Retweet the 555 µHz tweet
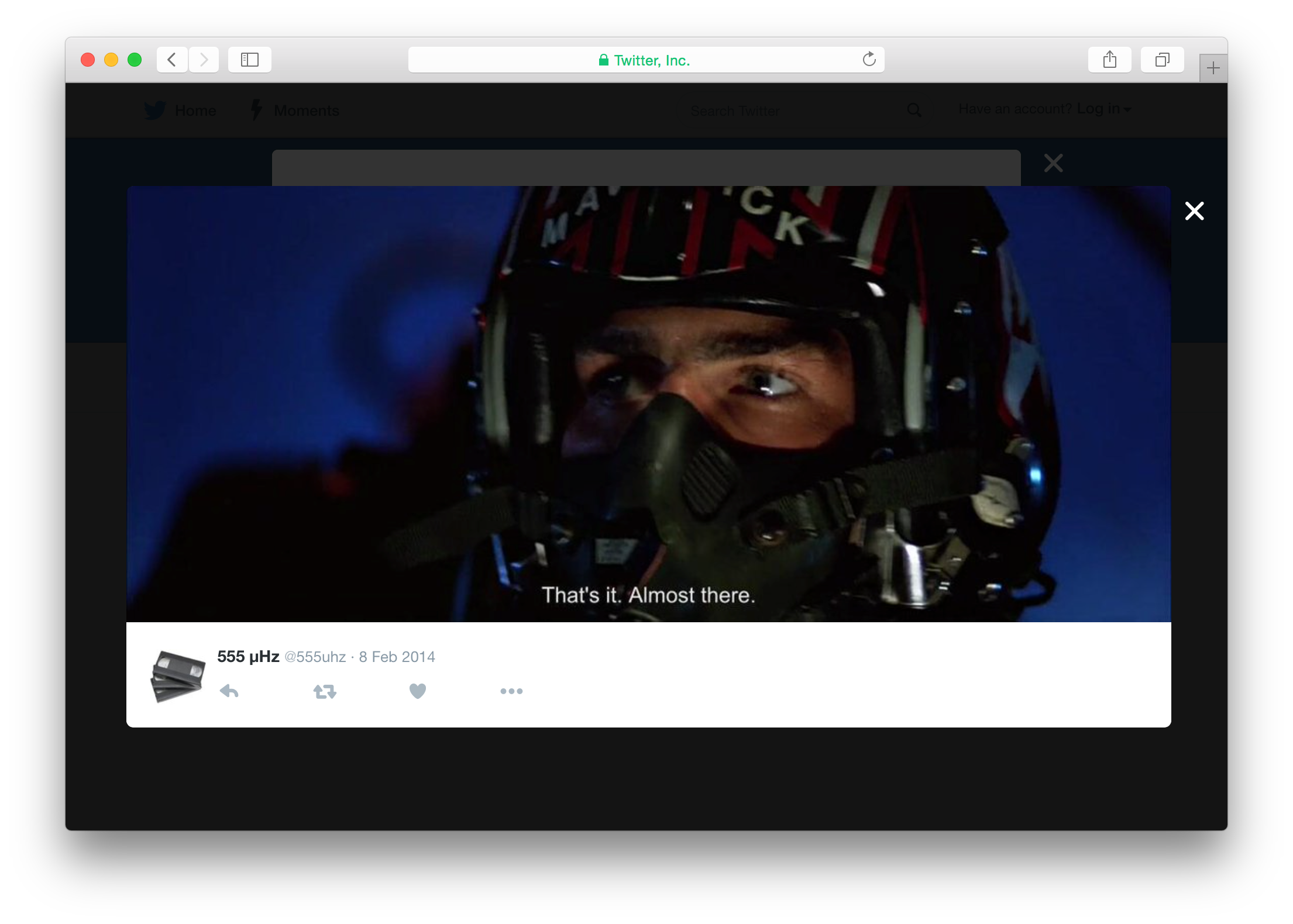This screenshot has width=1293, height=924. pyautogui.click(x=325, y=692)
